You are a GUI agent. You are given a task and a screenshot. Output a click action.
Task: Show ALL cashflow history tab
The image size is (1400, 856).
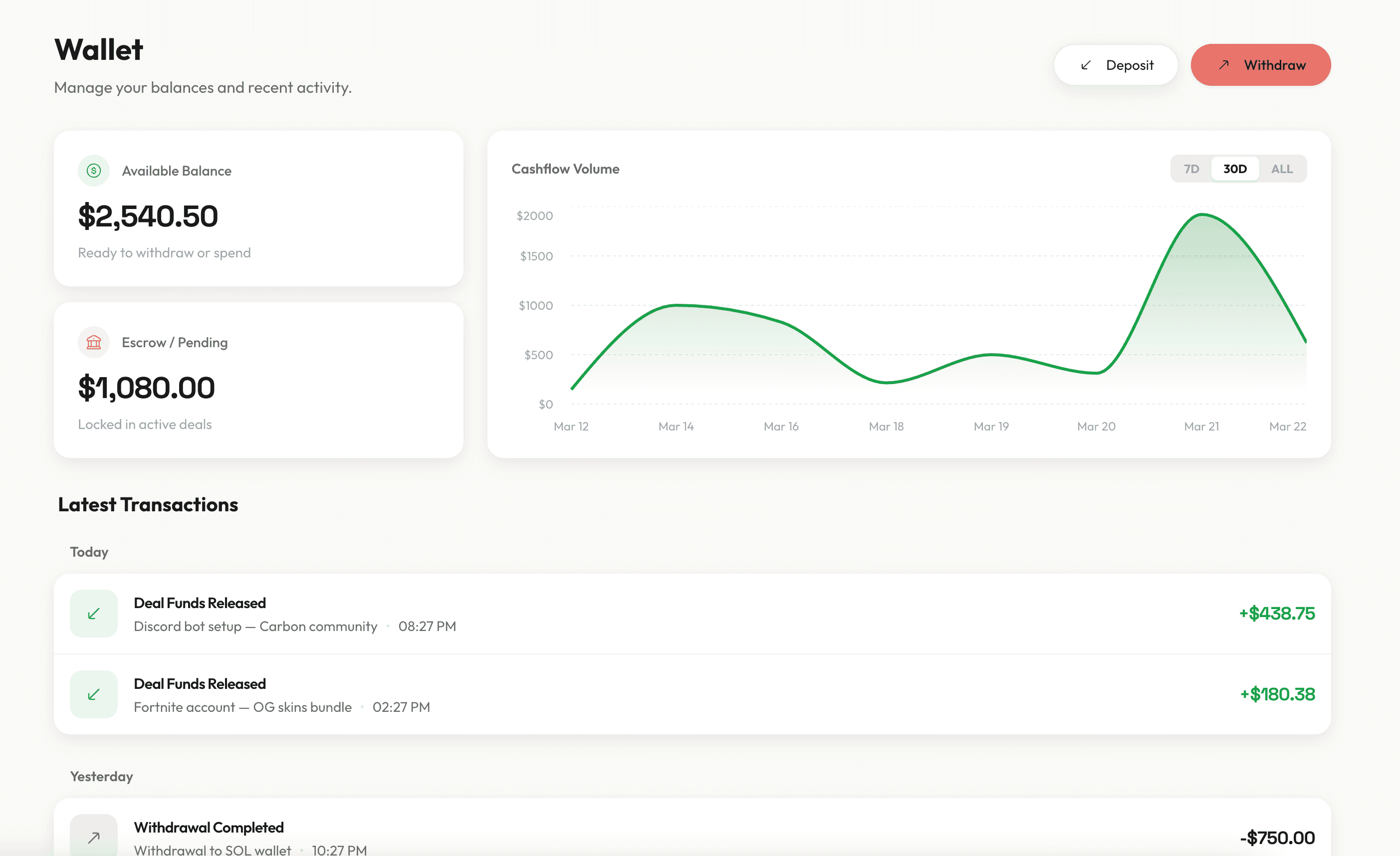1281,169
